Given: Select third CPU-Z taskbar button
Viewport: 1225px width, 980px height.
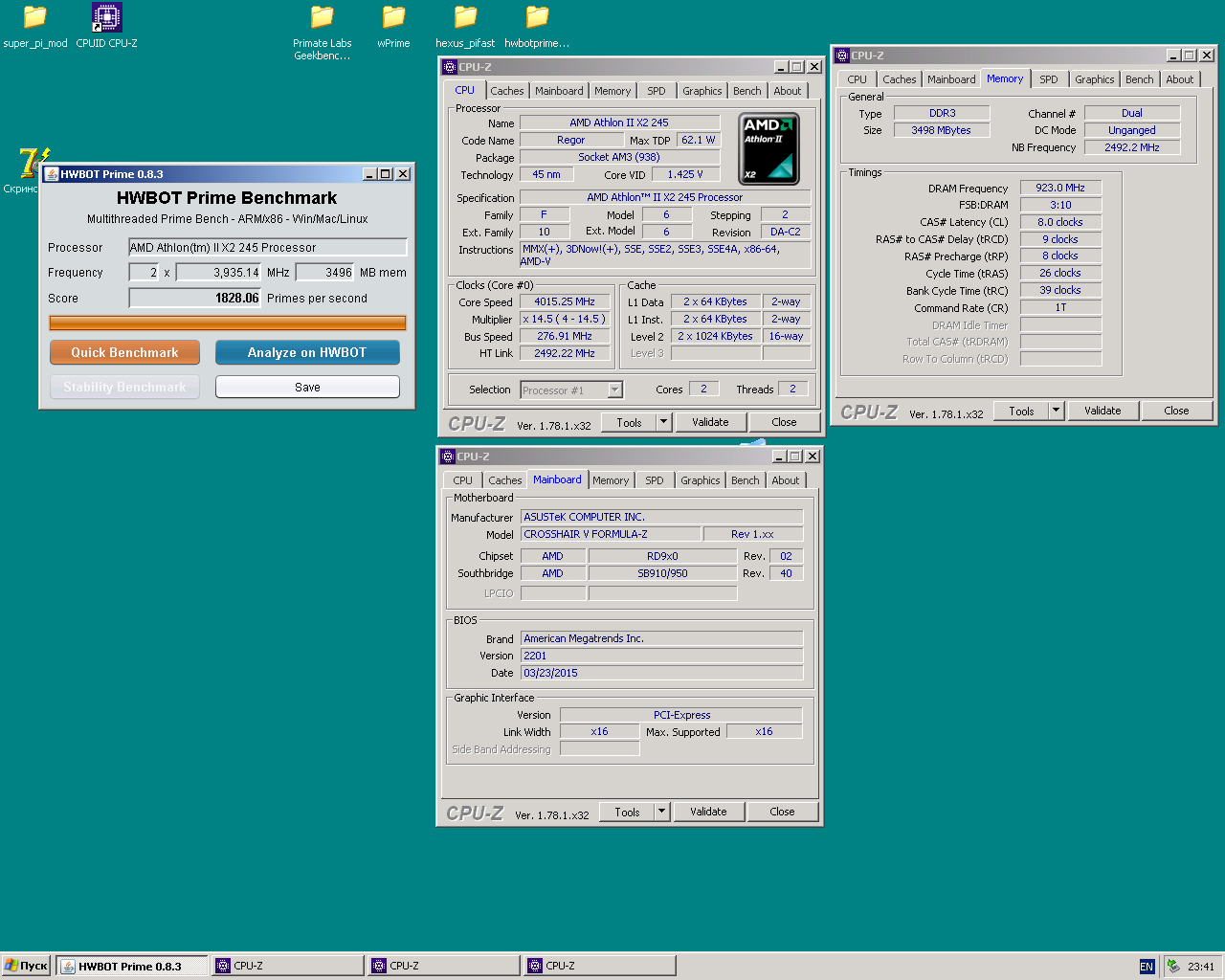Looking at the screenshot, I should (600, 966).
